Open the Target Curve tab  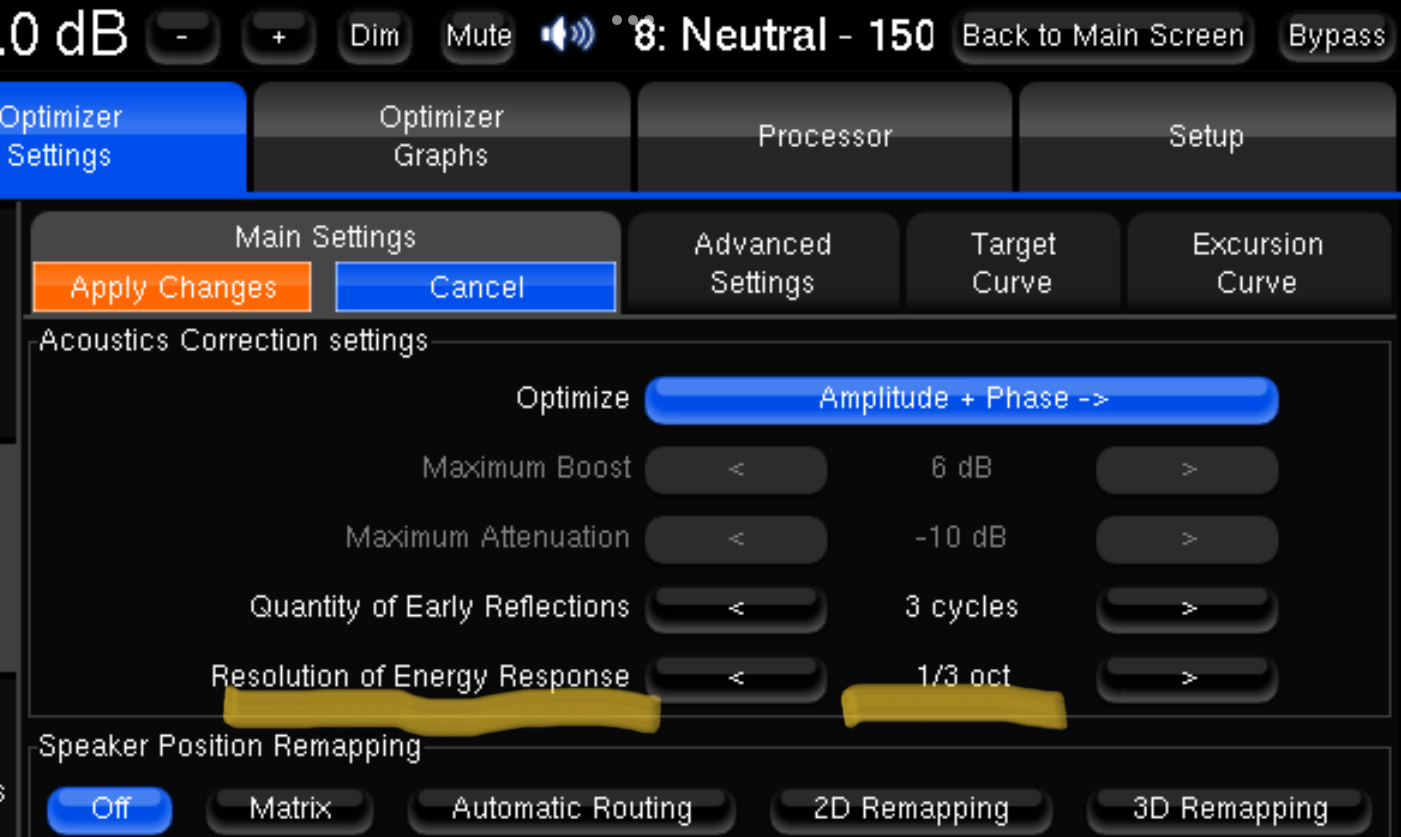[x=1012, y=262]
